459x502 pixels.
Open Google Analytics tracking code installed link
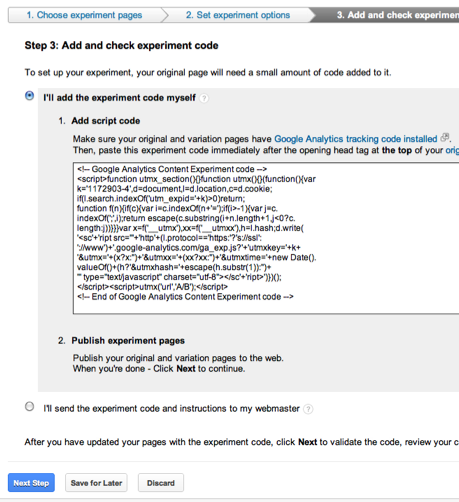(356, 139)
